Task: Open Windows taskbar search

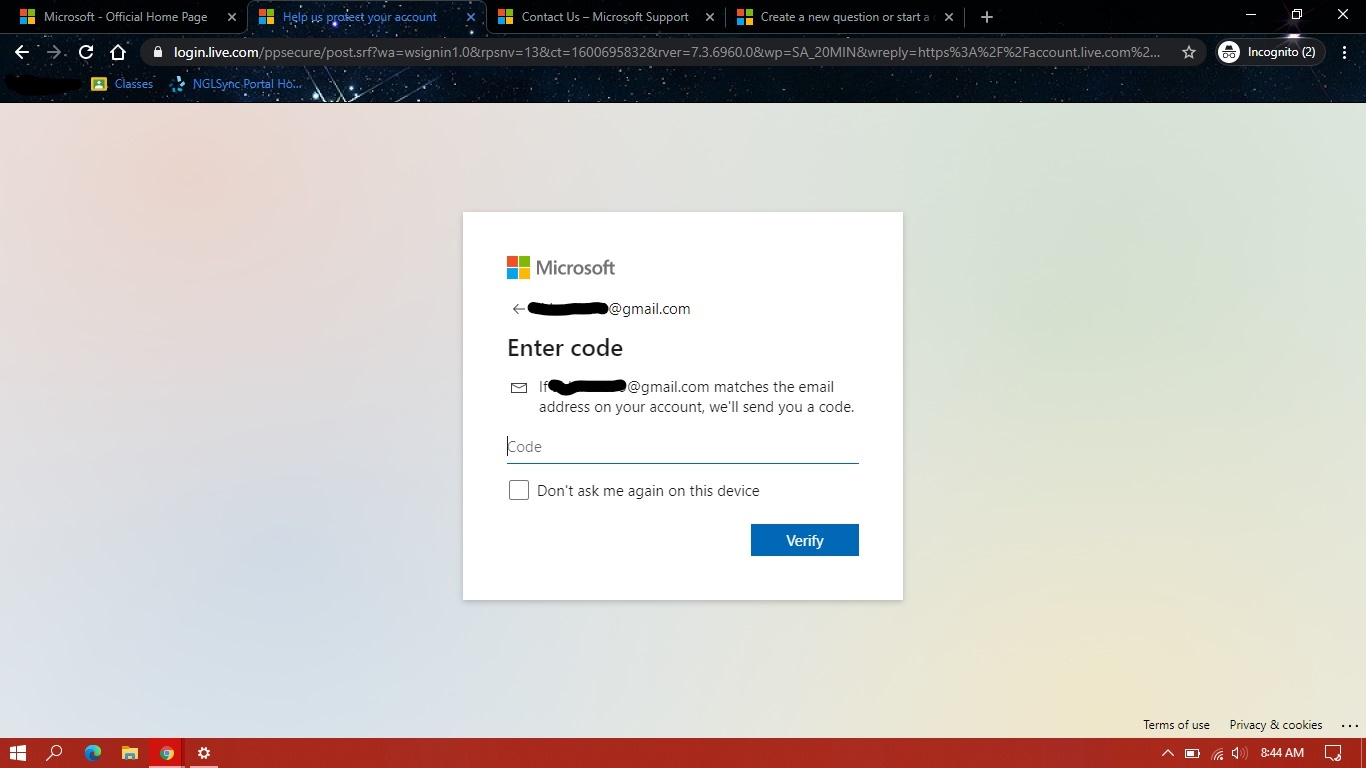Action: tap(54, 753)
